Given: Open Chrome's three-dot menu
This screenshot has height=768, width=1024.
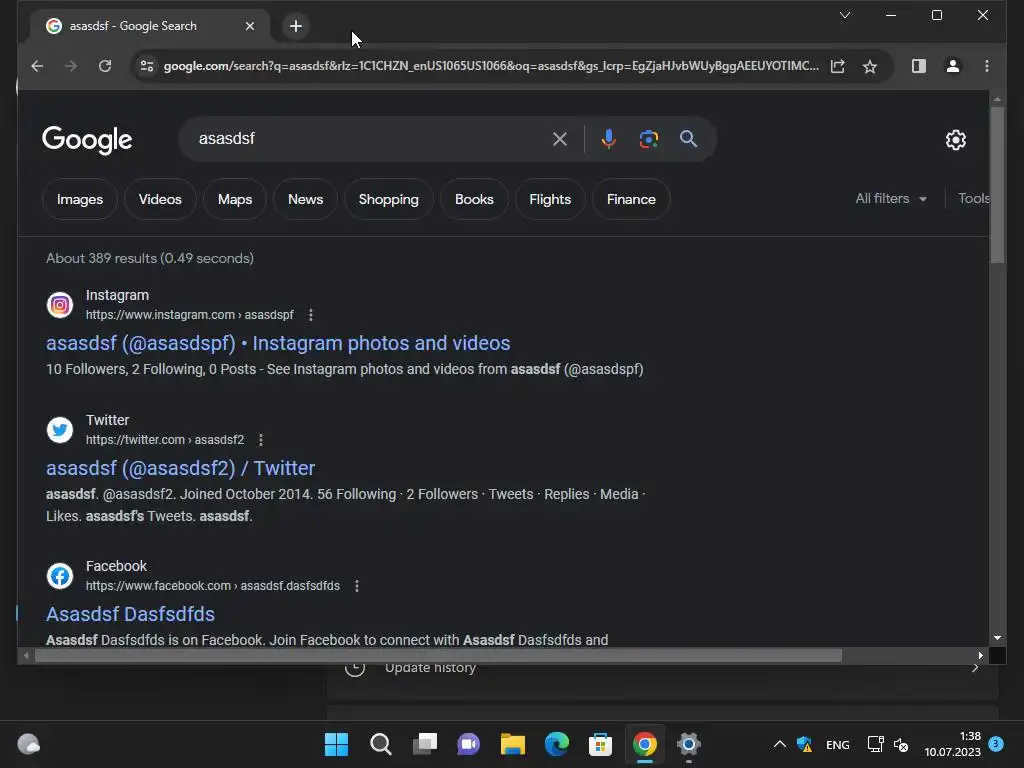Looking at the screenshot, I should point(987,66).
